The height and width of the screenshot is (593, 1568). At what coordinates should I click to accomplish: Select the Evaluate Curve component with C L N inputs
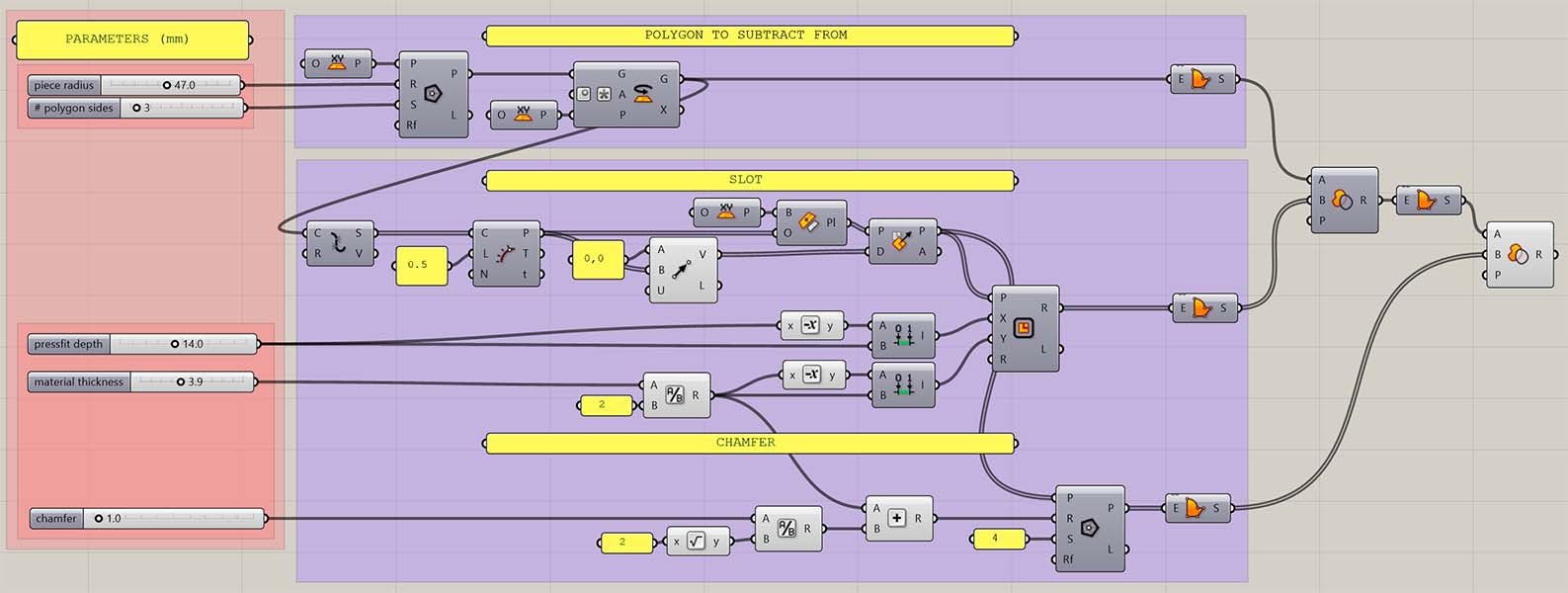click(507, 254)
